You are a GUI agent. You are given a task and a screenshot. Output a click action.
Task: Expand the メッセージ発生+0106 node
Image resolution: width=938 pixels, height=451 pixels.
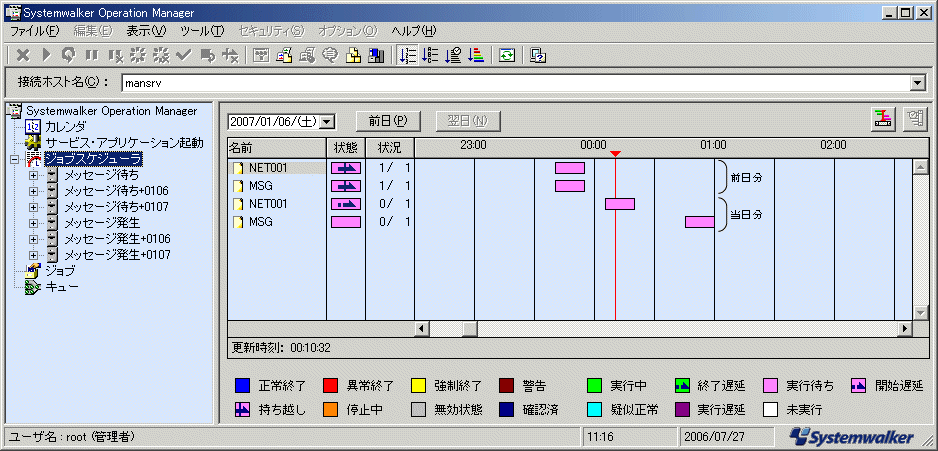34,239
